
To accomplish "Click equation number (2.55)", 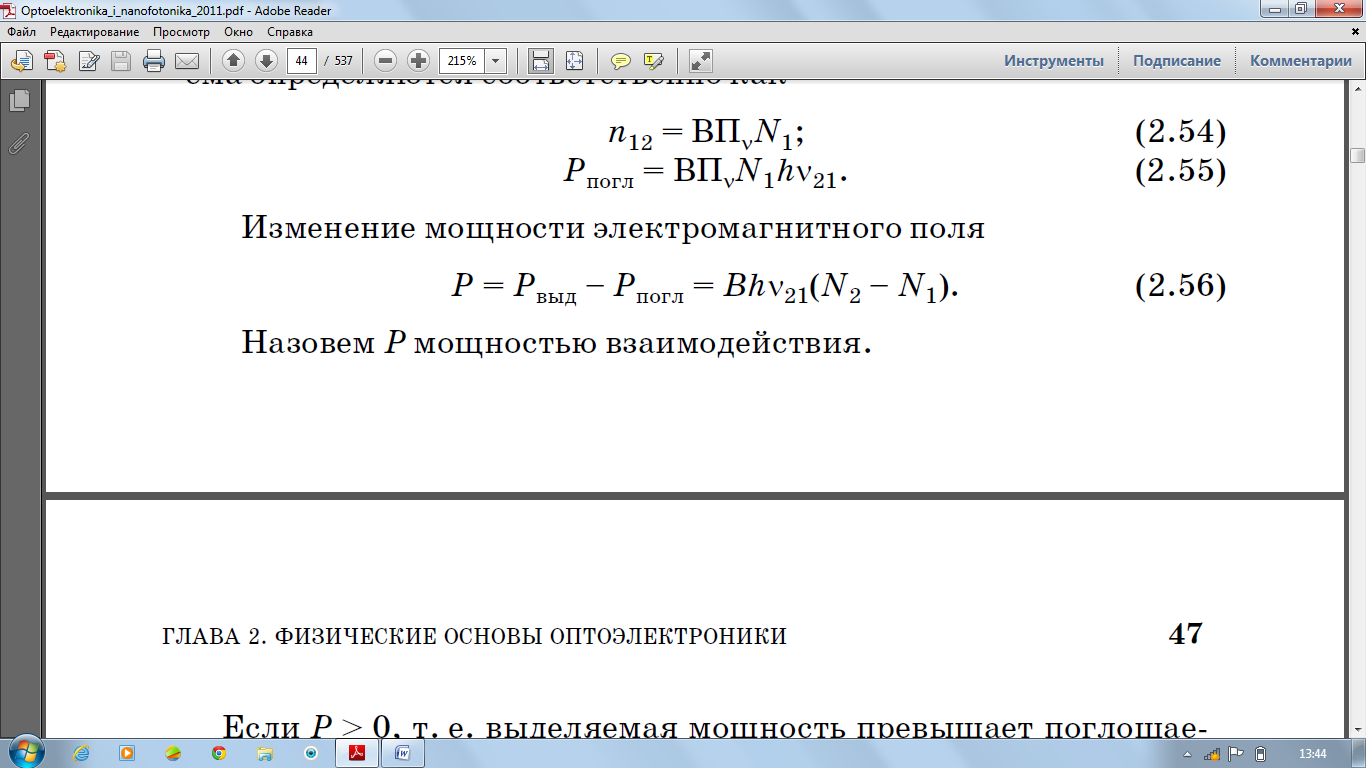I will (1180, 171).
